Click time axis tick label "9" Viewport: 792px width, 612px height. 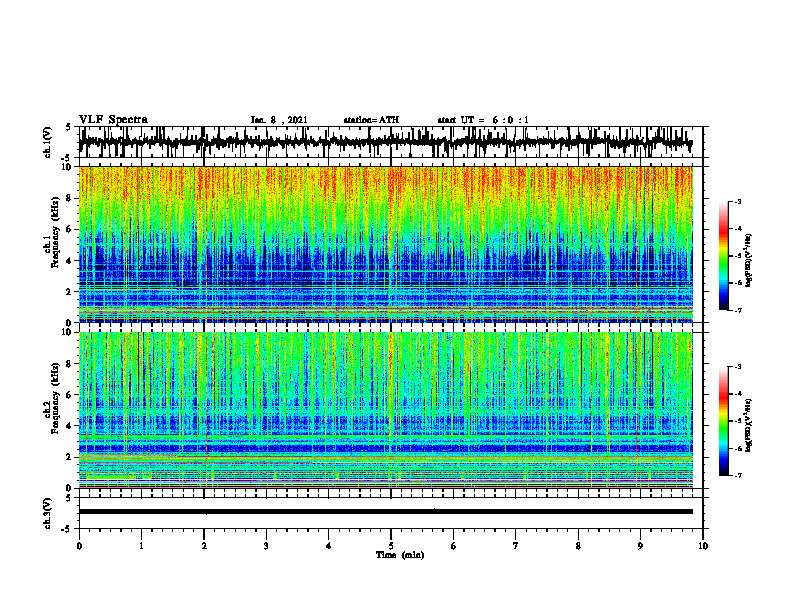[x=640, y=546]
